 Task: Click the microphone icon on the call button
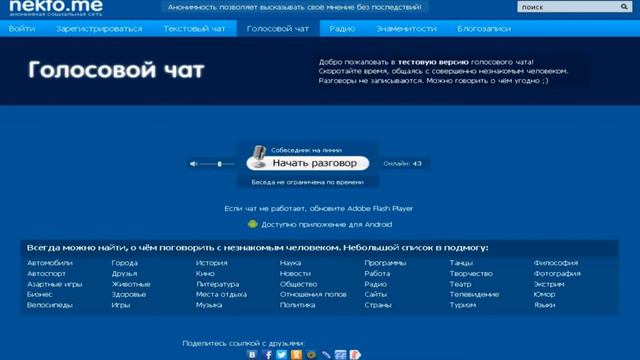(258, 157)
